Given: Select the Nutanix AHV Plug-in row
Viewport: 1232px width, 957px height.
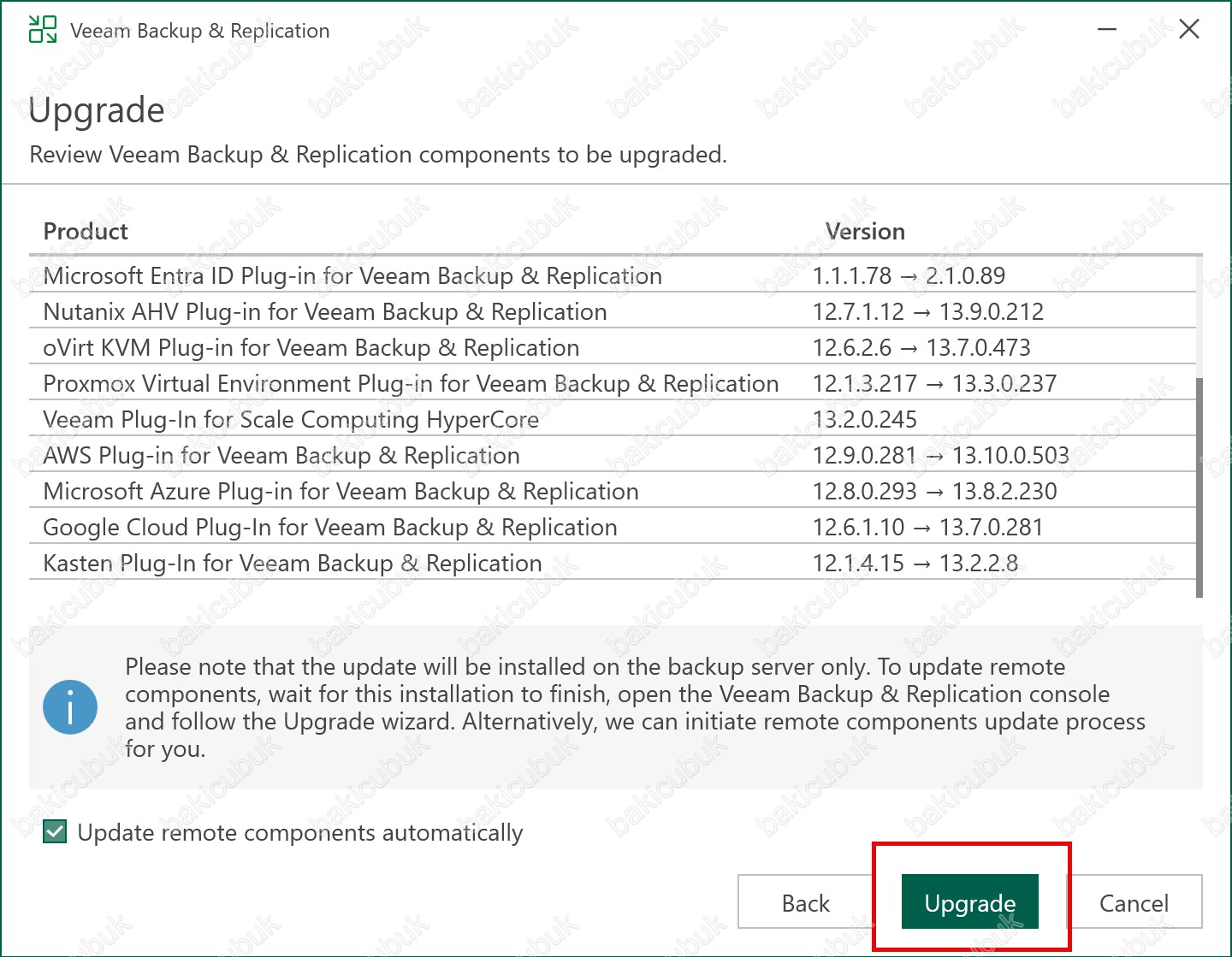Looking at the screenshot, I should pos(325,312).
